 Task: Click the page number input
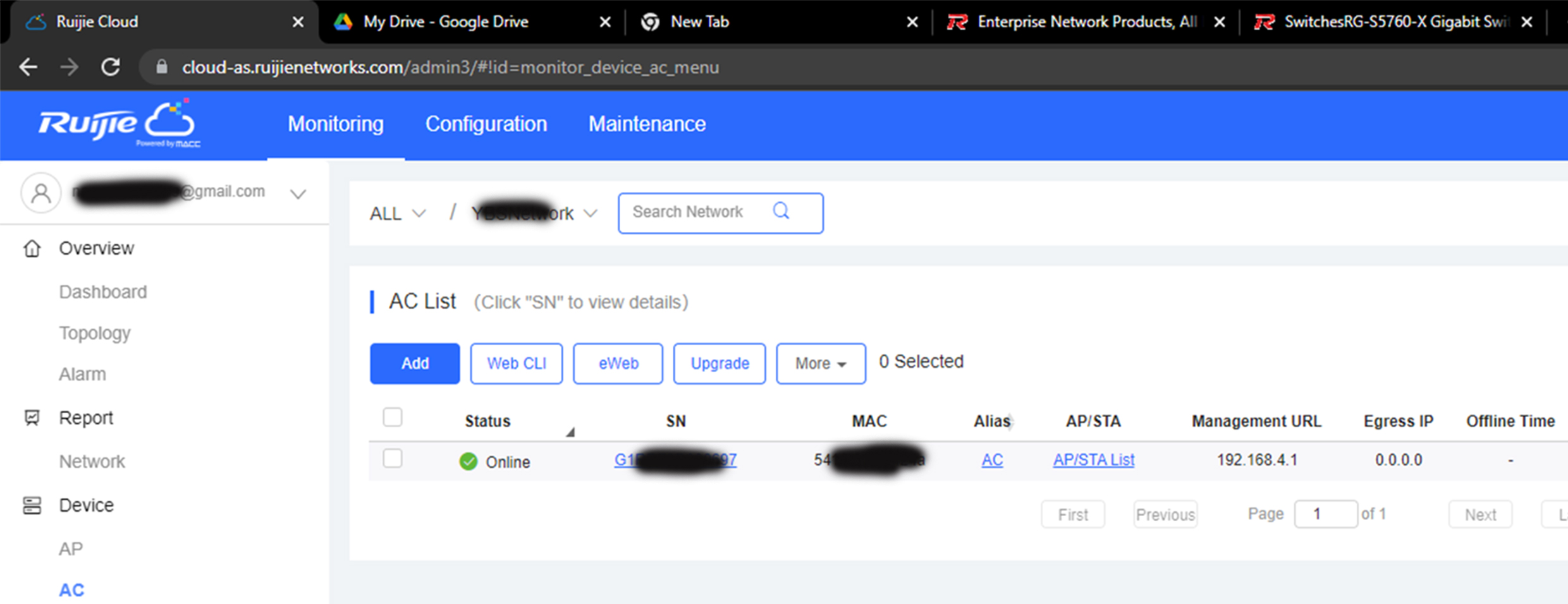point(1326,514)
